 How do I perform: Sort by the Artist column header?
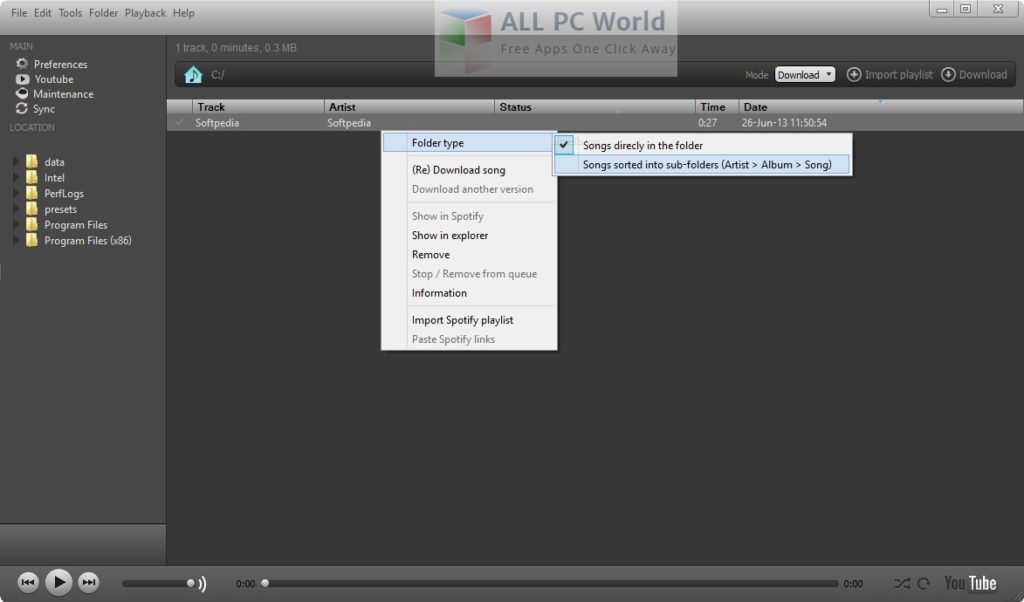409,106
